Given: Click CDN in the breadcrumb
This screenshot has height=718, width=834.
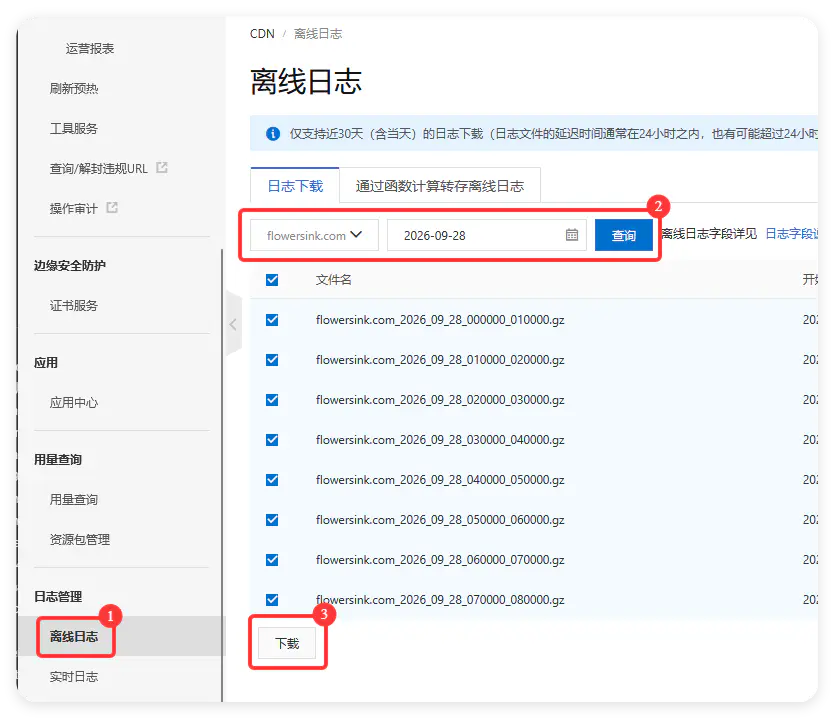Looking at the screenshot, I should point(262,34).
